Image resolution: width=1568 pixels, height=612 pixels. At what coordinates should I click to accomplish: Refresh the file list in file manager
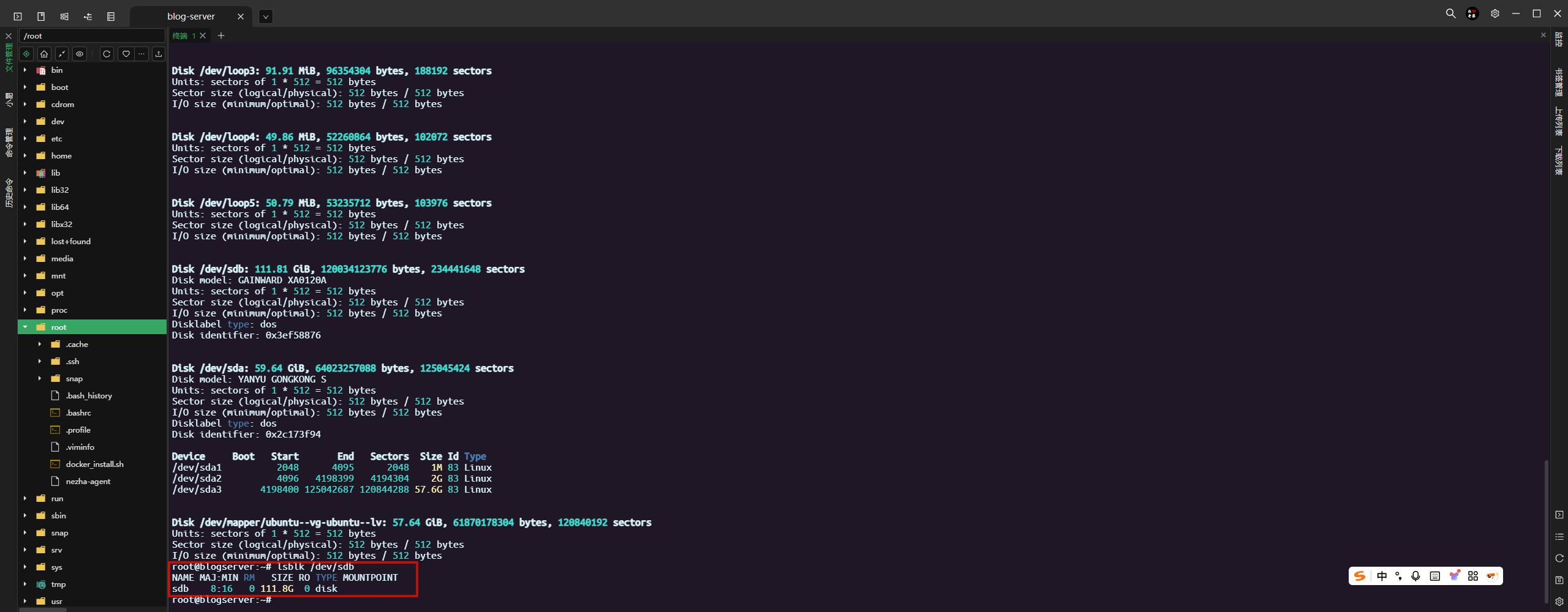[107, 54]
